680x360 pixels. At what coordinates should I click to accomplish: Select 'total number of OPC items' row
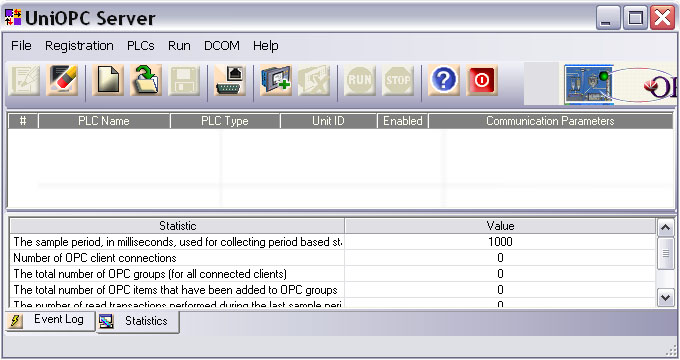(x=333, y=290)
